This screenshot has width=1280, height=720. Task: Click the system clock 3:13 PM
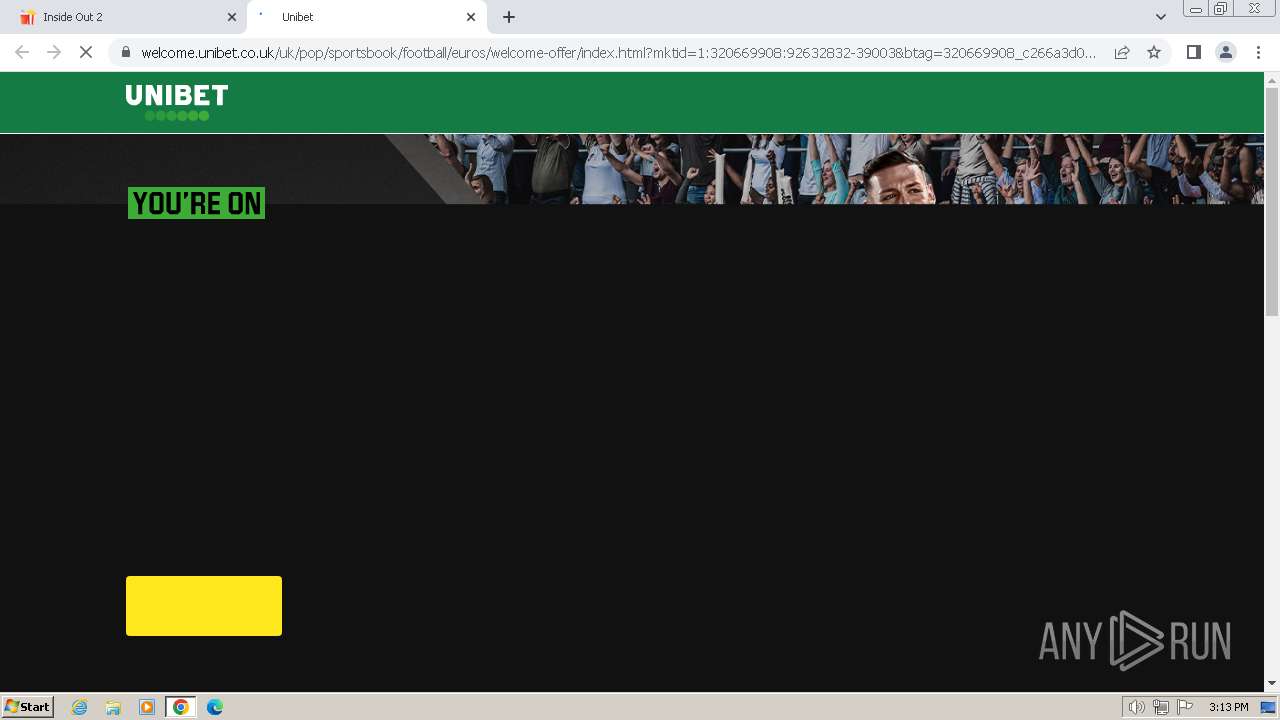(1228, 707)
